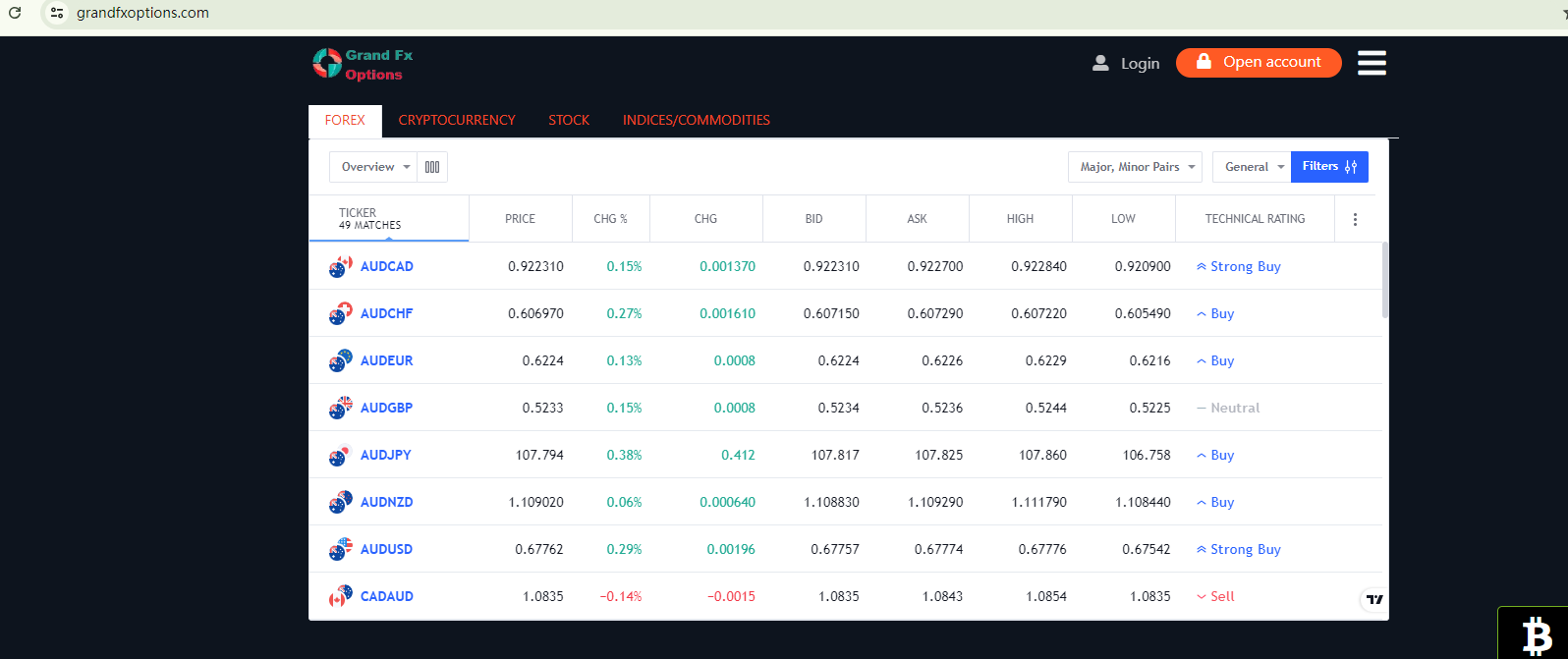Click the Login link
The height and width of the screenshot is (659, 1568).
pyautogui.click(x=1127, y=64)
